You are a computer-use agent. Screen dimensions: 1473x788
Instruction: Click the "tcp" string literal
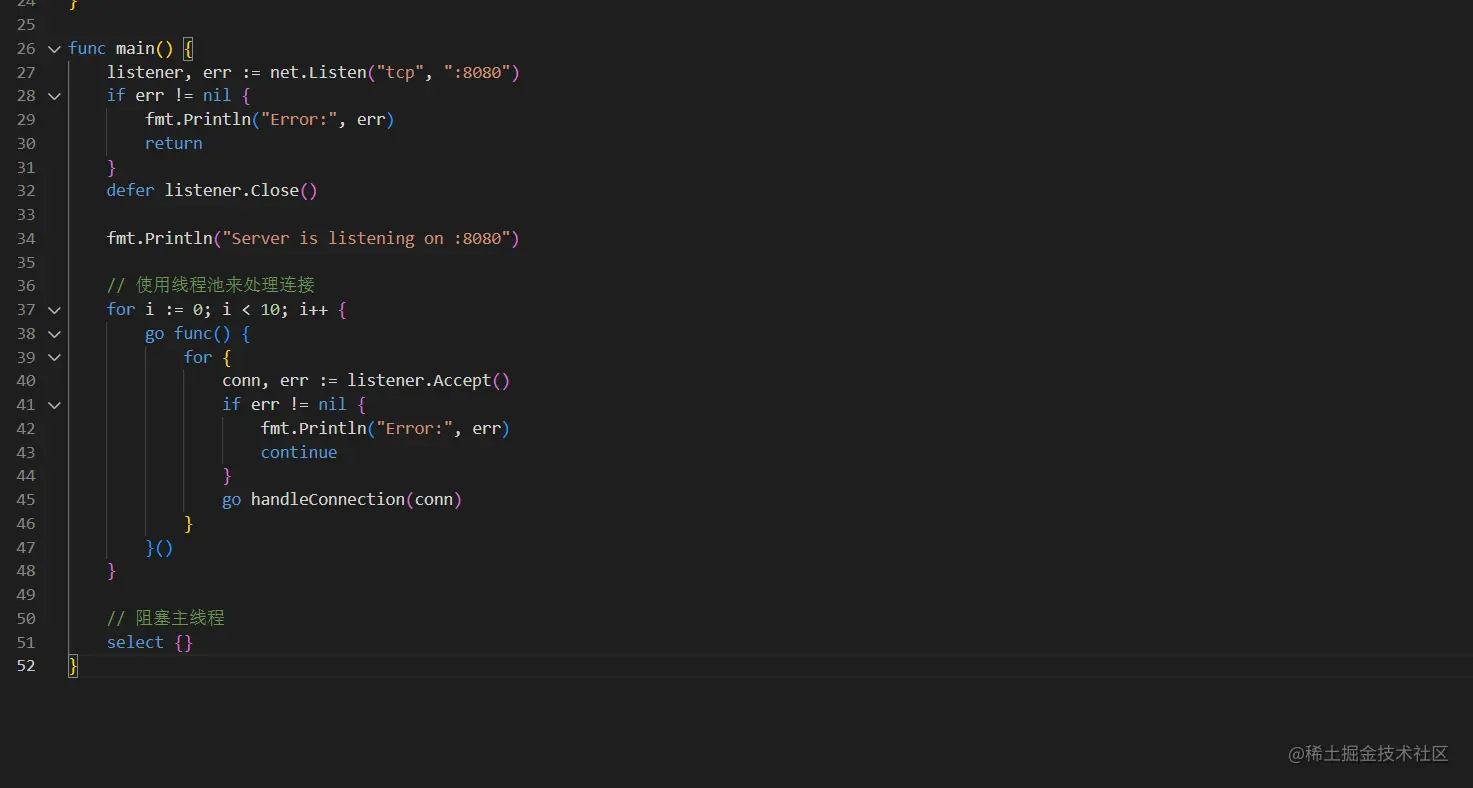400,72
